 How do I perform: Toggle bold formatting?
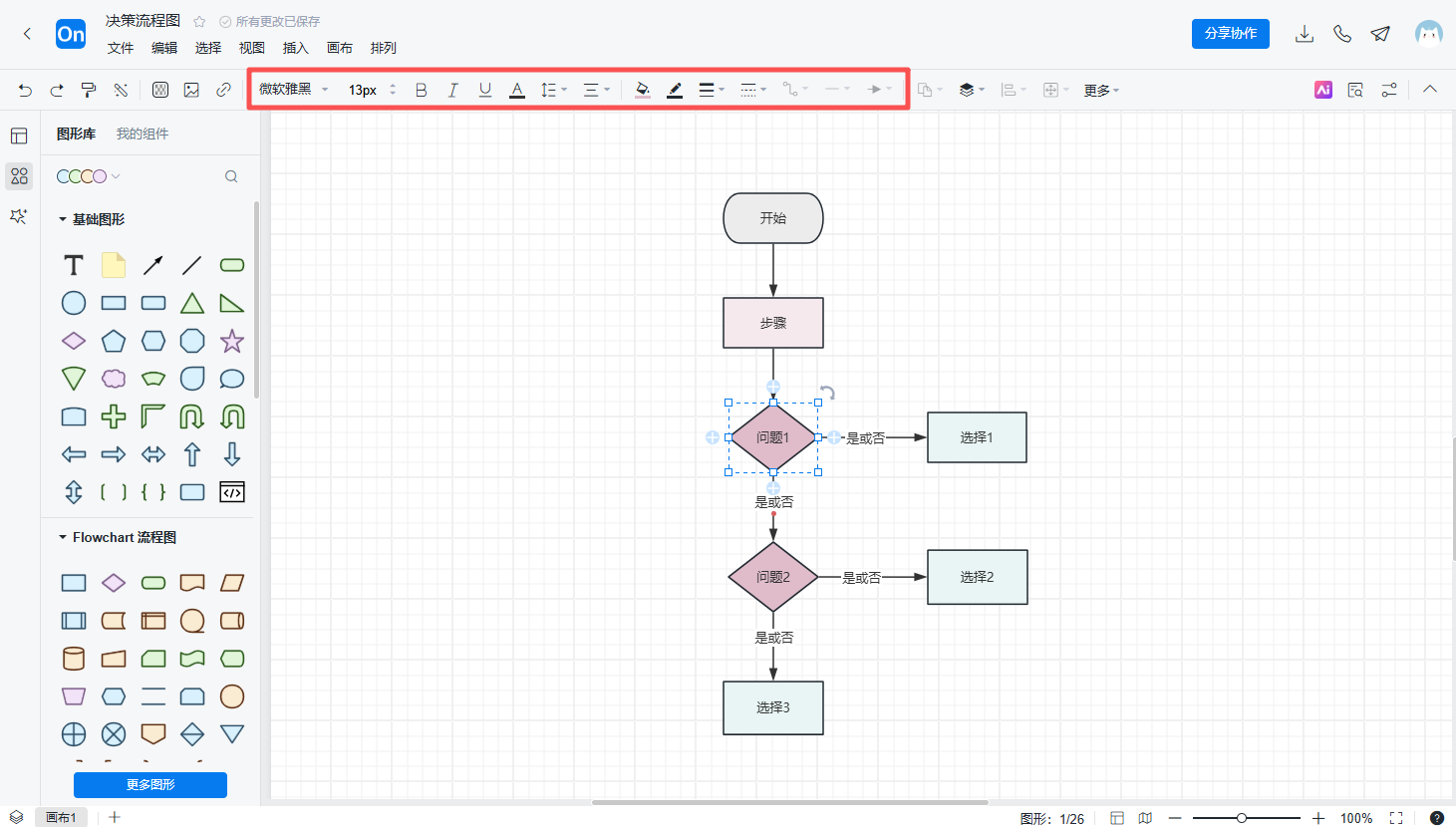click(x=421, y=90)
